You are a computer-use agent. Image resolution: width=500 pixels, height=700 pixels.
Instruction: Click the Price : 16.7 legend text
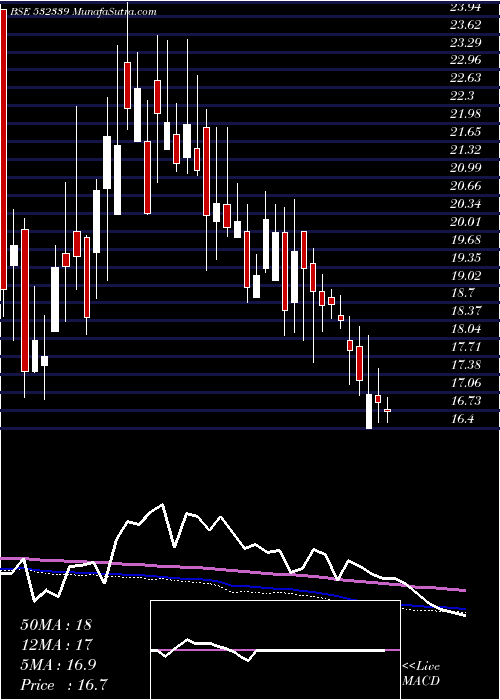click(64, 685)
